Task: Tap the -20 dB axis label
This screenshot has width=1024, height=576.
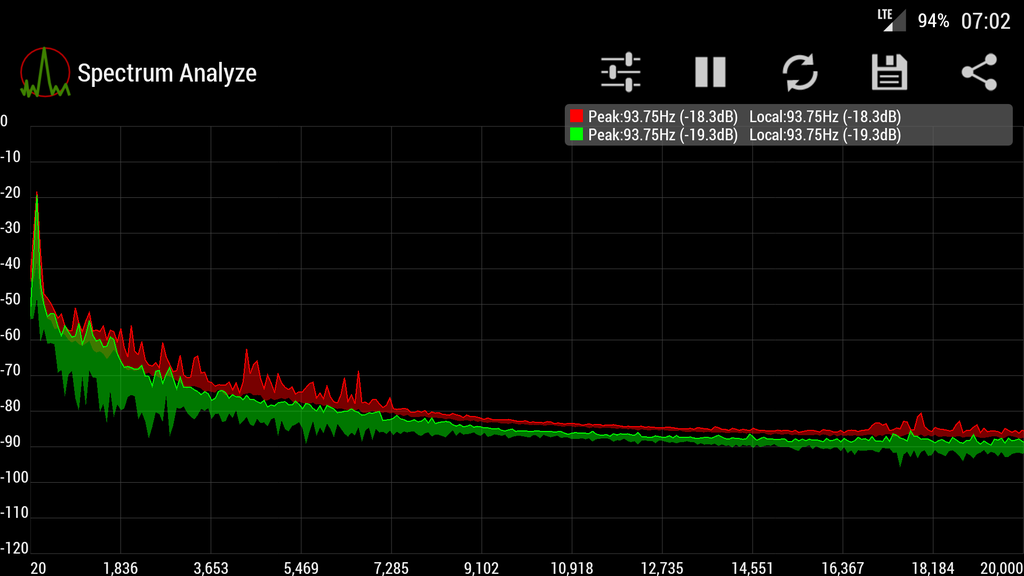Action: (10, 193)
